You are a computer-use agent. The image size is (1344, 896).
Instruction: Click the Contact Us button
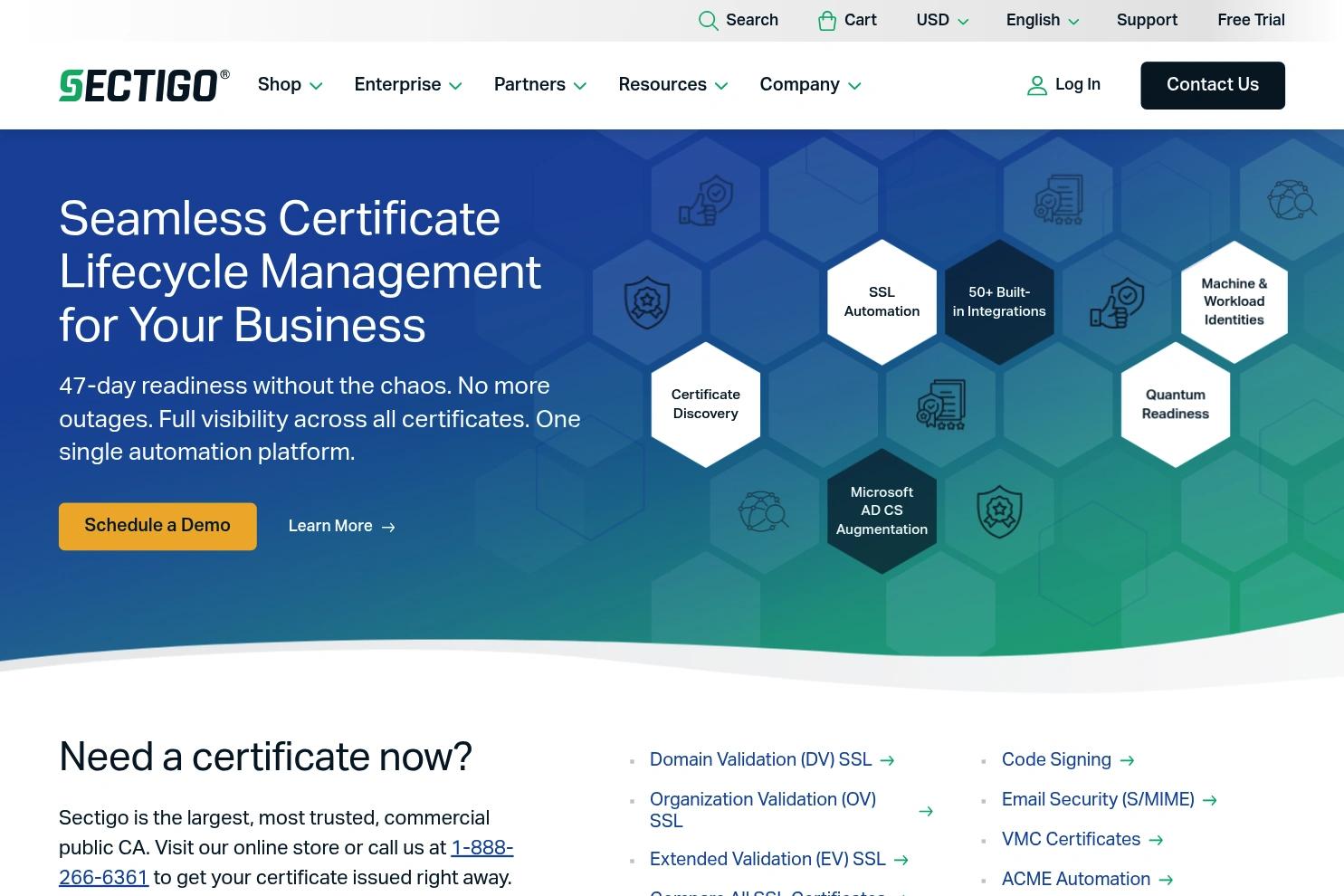click(1213, 85)
